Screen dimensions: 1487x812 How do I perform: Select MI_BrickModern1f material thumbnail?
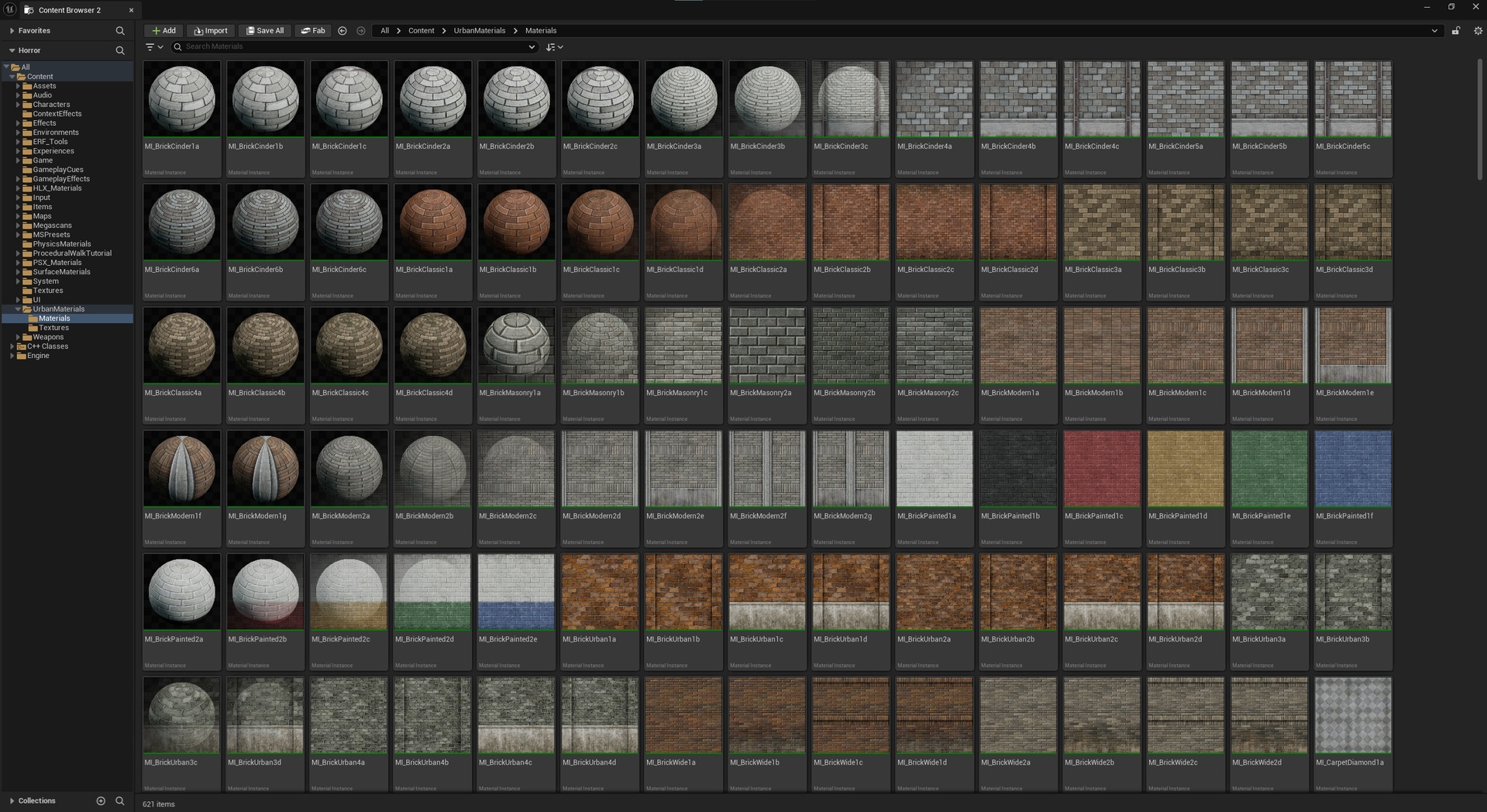182,469
